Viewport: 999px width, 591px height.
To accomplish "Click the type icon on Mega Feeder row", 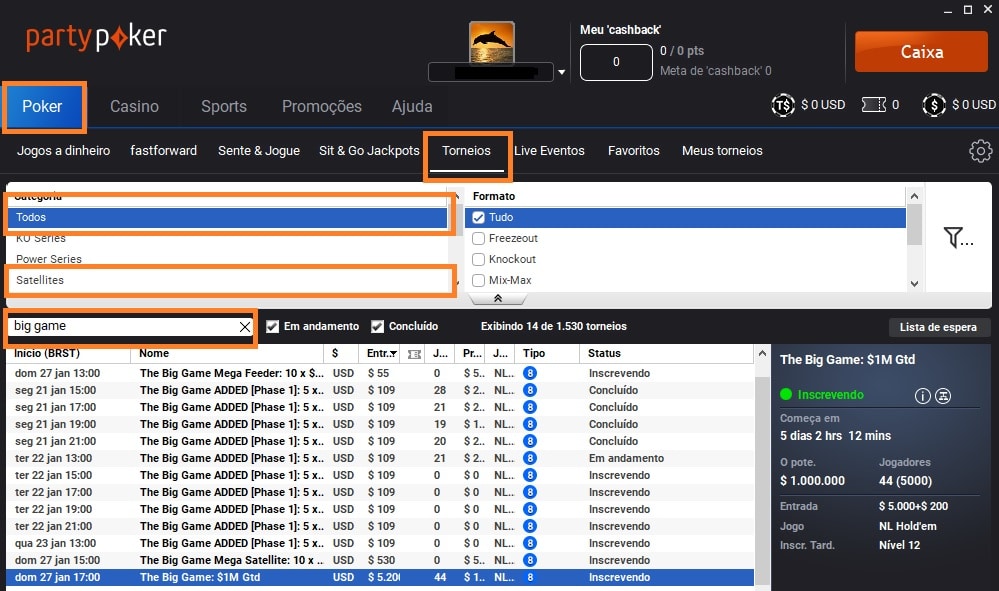I will (x=529, y=373).
